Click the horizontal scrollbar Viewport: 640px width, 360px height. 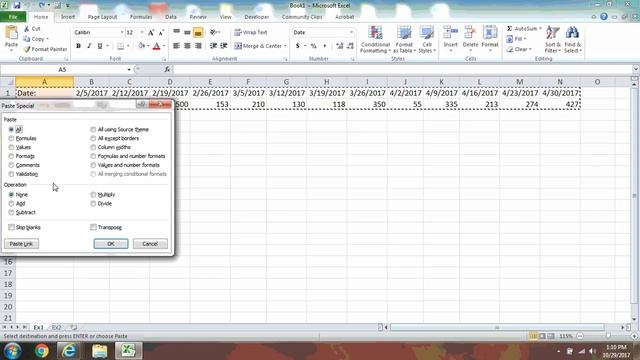[497, 327]
